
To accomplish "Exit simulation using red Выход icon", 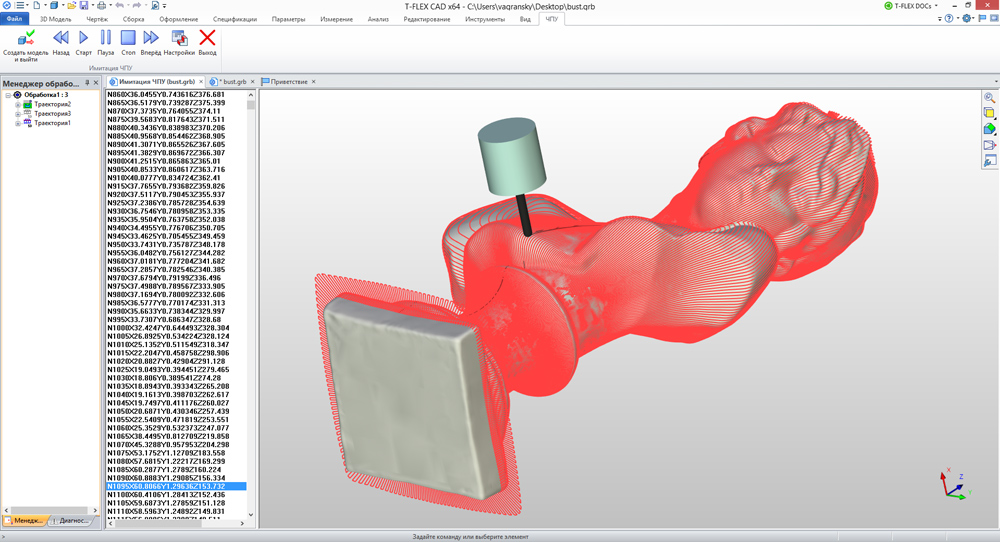I will coord(207,38).
